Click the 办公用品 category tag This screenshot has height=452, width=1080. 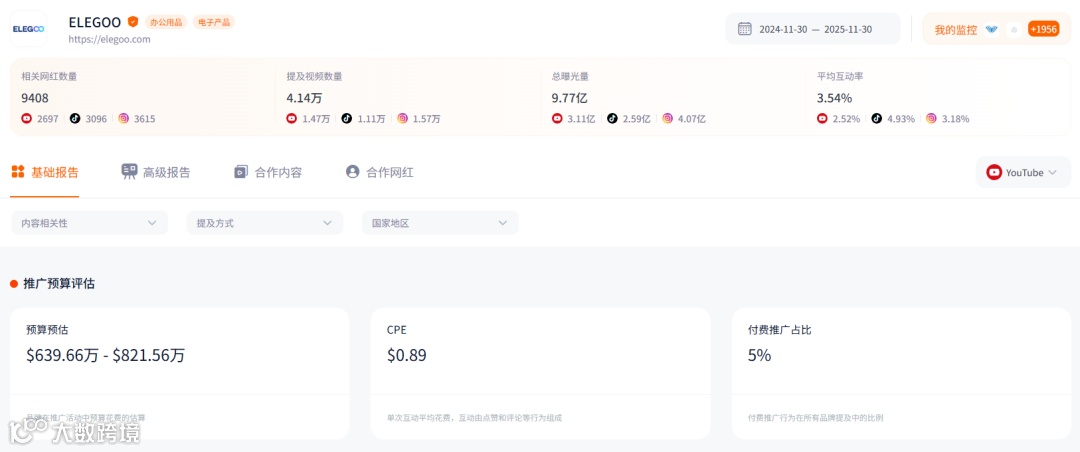(166, 22)
